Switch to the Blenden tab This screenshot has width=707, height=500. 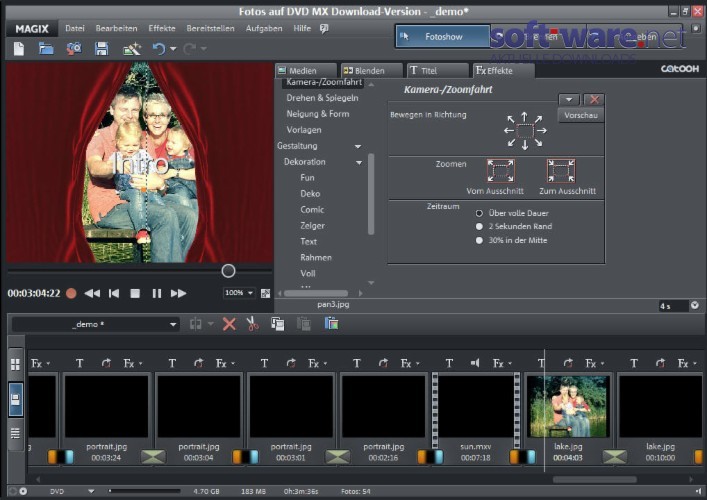(x=371, y=71)
